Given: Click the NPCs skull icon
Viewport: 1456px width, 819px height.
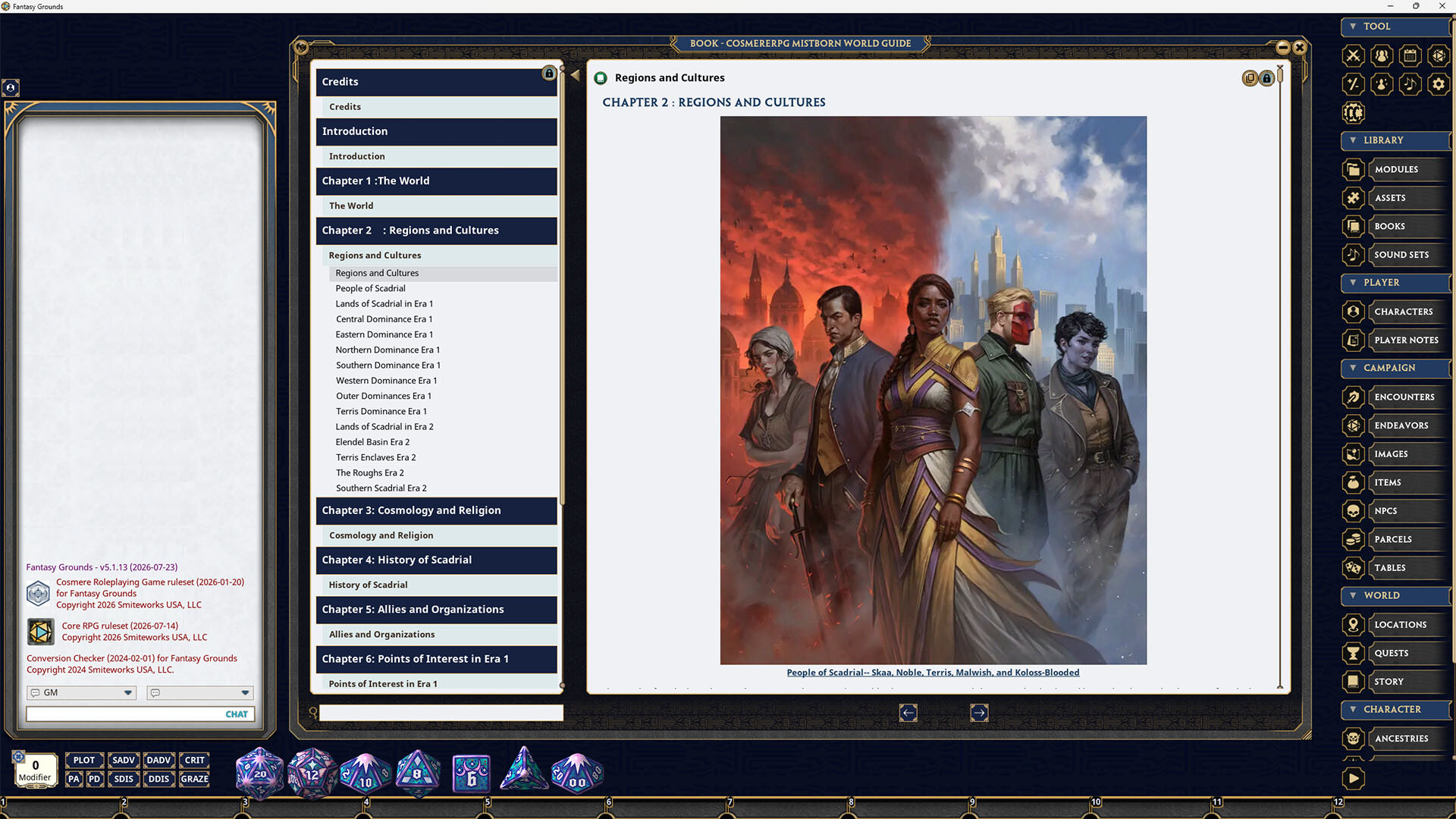Looking at the screenshot, I should [x=1354, y=511].
